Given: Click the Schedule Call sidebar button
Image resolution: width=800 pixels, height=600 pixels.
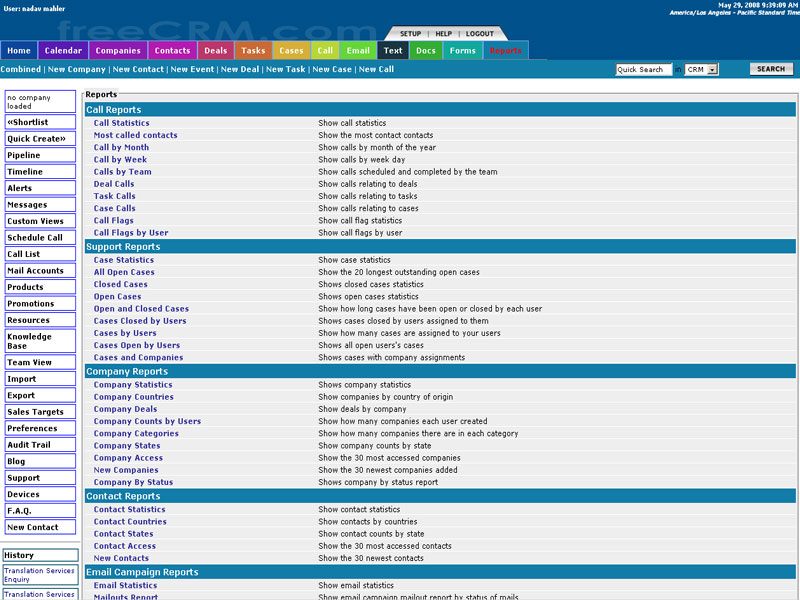Looking at the screenshot, I should [40, 238].
